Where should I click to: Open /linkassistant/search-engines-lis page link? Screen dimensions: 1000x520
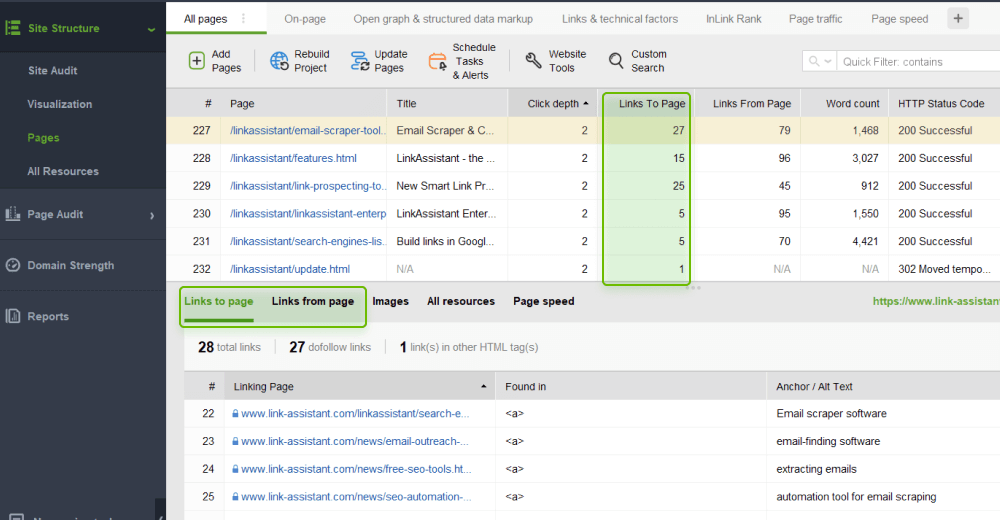point(307,241)
